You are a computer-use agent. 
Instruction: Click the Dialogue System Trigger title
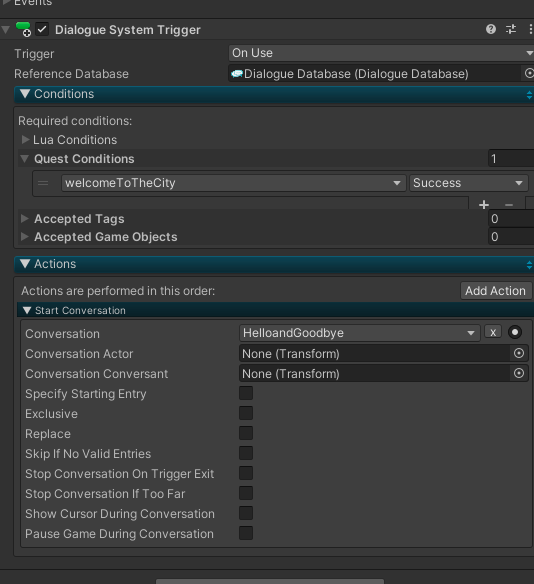[x=128, y=30]
